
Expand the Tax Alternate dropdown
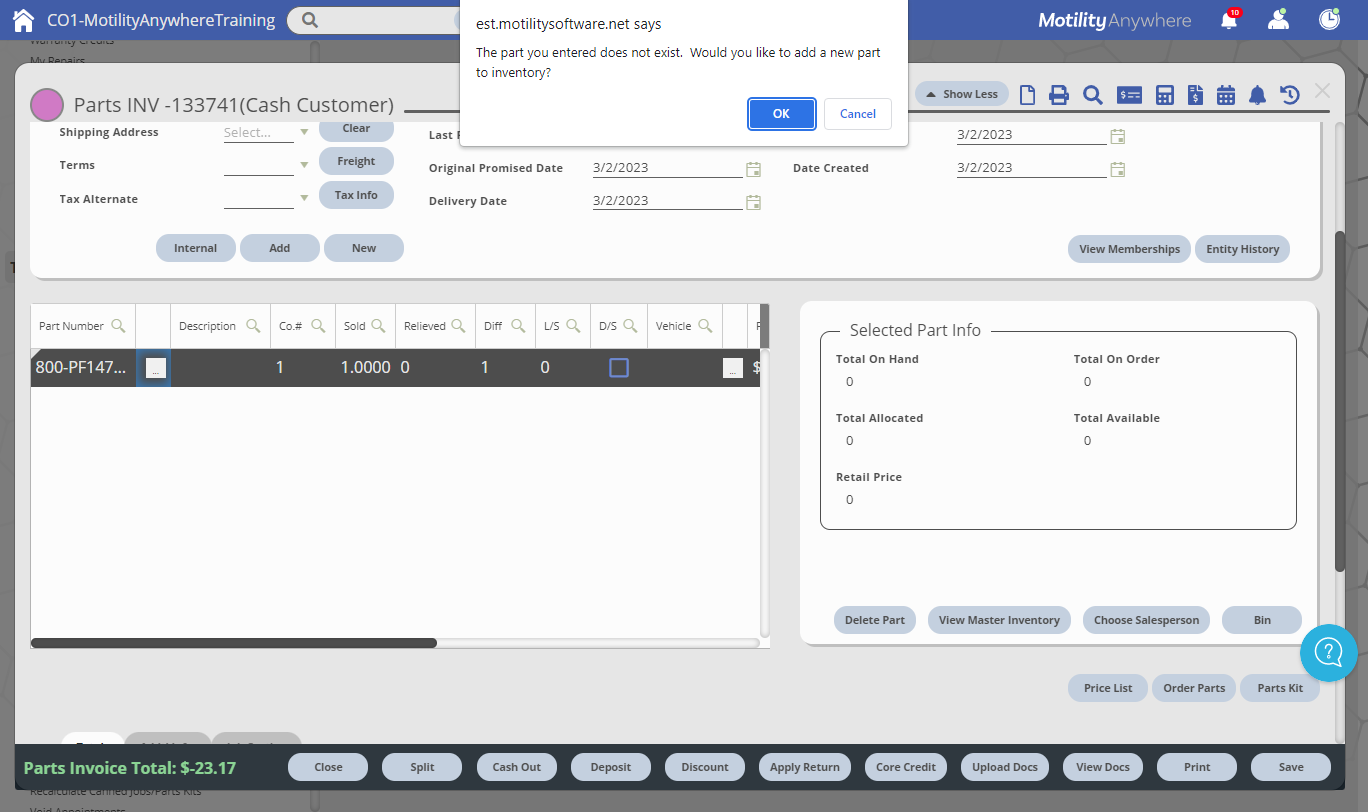pos(304,199)
